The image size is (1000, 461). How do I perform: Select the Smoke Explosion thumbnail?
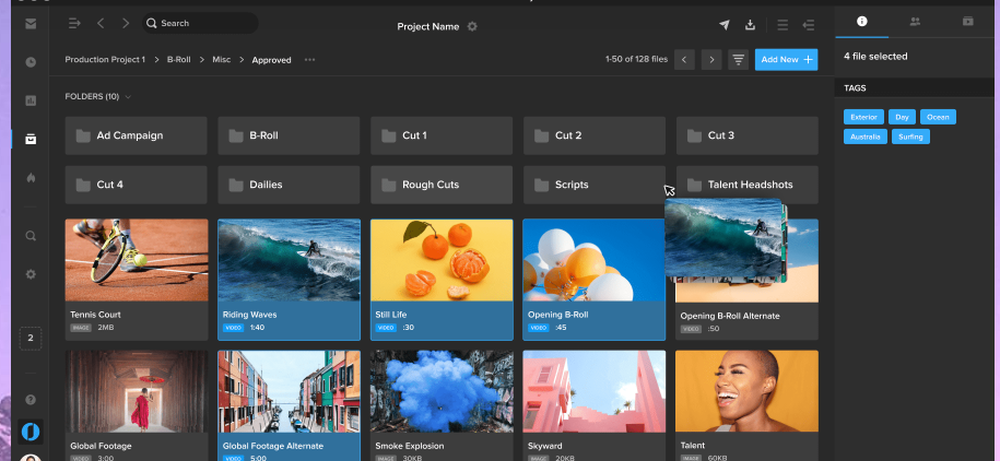coord(441,391)
